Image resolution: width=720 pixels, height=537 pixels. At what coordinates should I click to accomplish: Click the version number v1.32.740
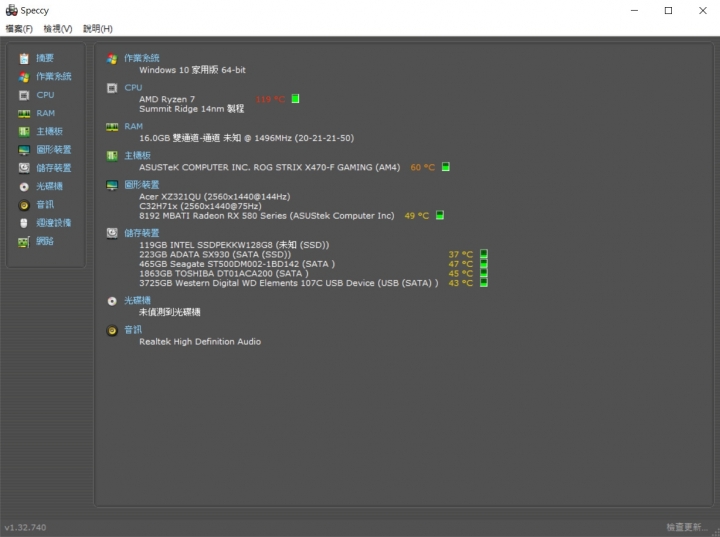tap(25, 527)
